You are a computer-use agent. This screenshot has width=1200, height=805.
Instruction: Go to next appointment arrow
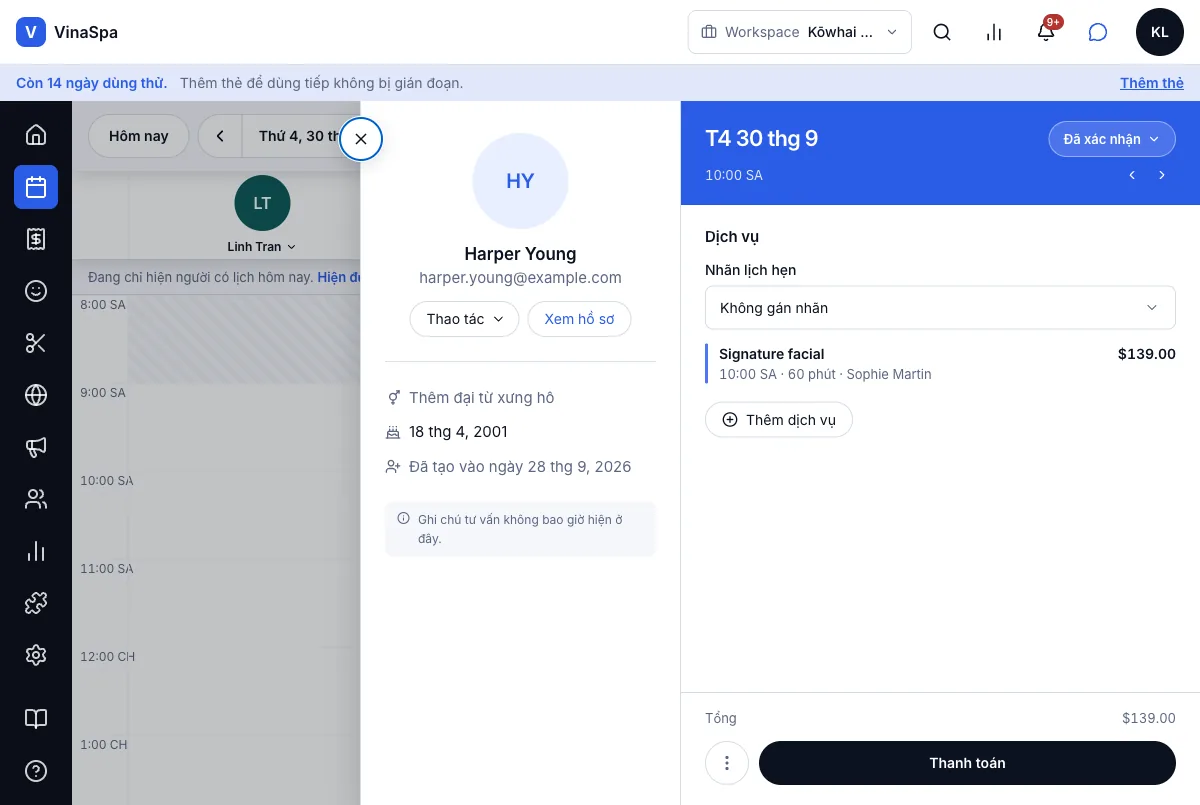[1162, 175]
